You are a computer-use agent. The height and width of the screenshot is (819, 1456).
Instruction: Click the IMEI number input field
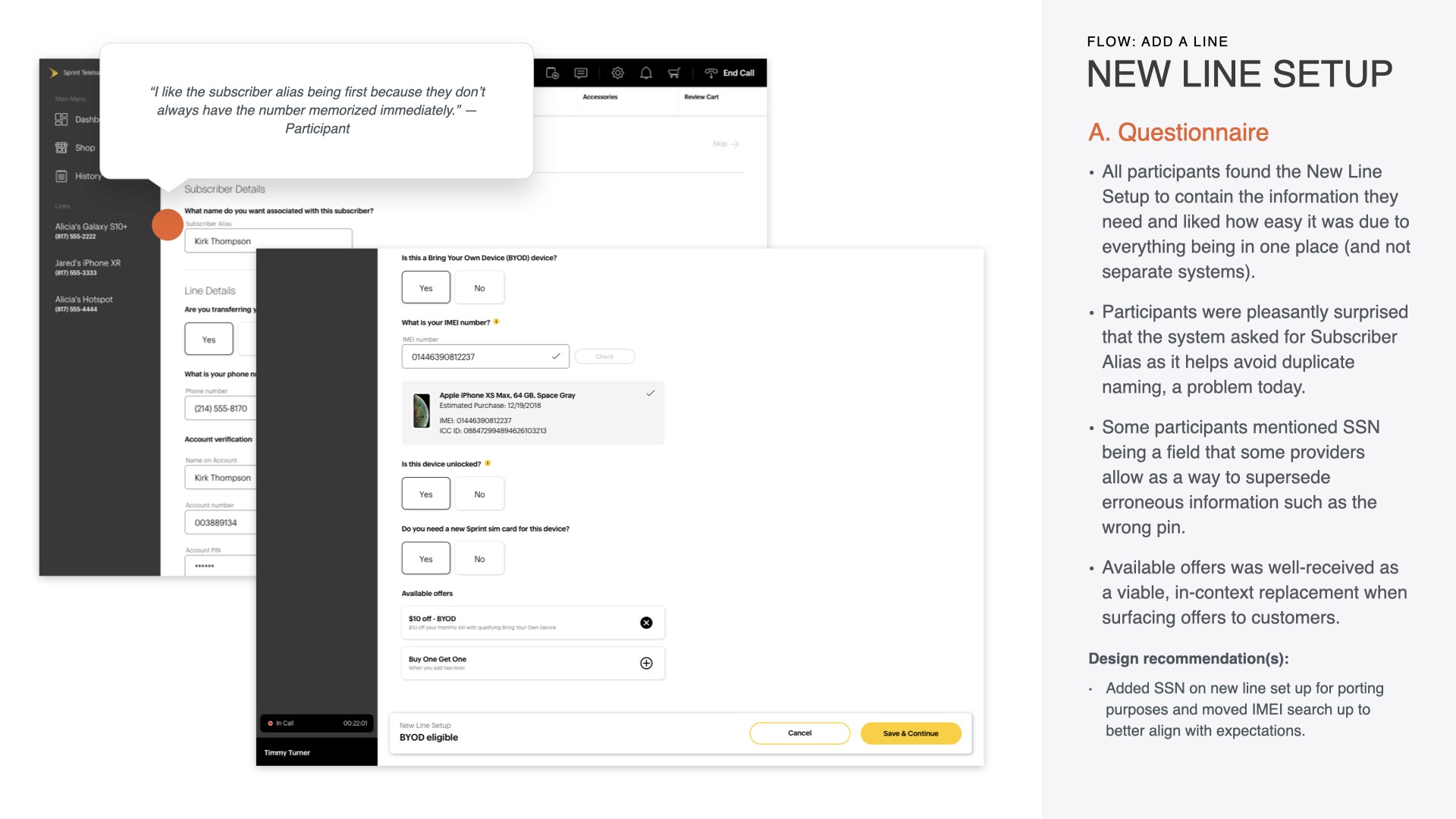tap(485, 356)
